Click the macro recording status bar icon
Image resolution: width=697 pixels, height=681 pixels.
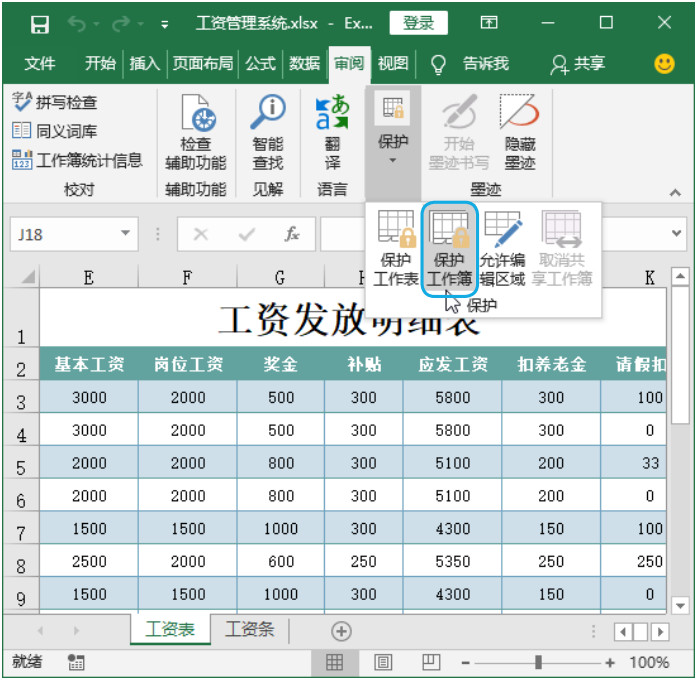point(76,662)
